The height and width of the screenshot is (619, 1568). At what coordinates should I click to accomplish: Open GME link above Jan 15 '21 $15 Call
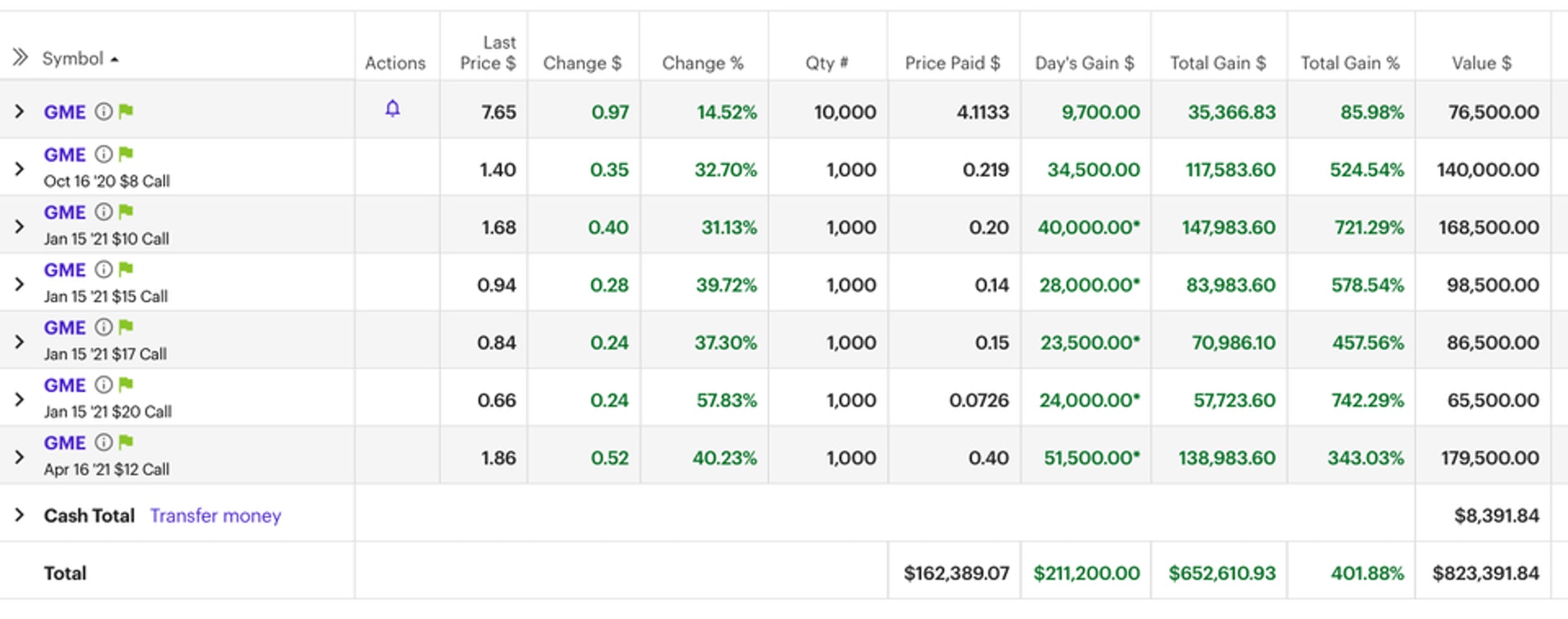65,269
